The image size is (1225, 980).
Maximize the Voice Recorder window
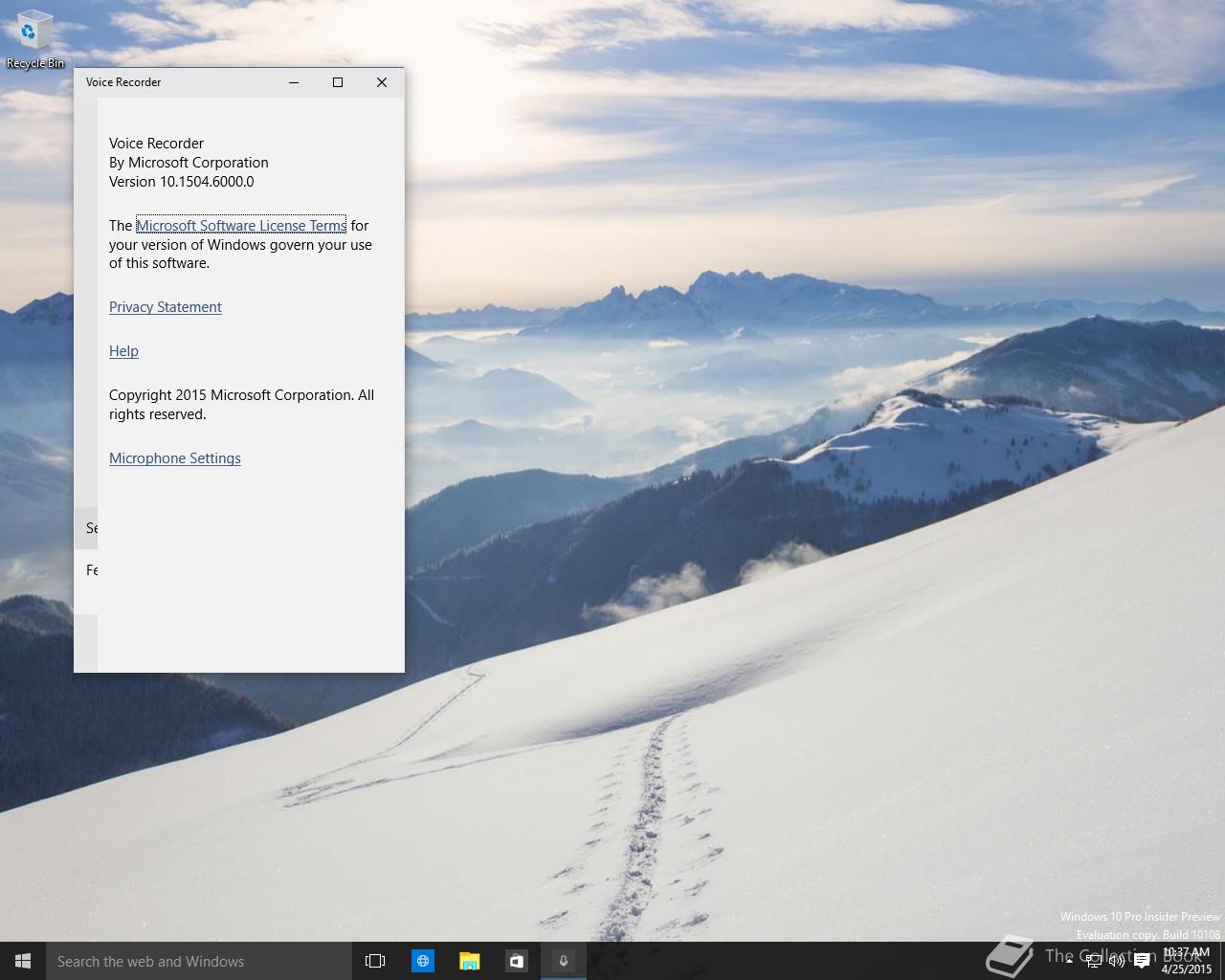pyautogui.click(x=338, y=82)
